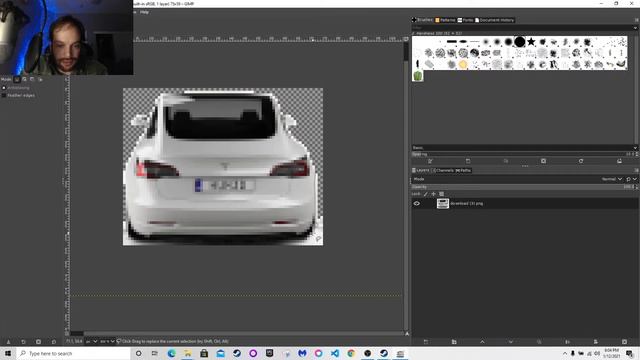The width and height of the screenshot is (640, 360).
Task: Click Reset tool options icon
Action: pyautogui.click(x=54, y=342)
